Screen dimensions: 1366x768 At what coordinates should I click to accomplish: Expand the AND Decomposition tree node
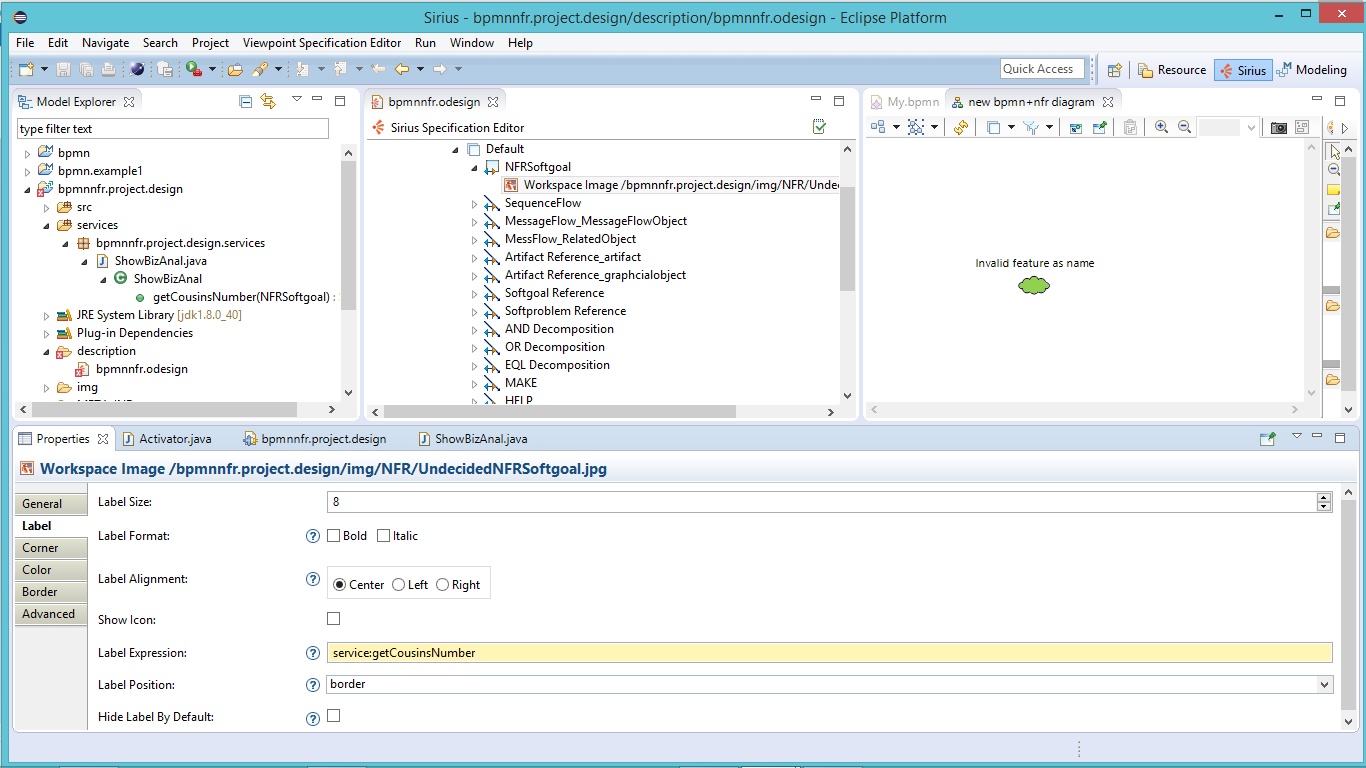(475, 330)
